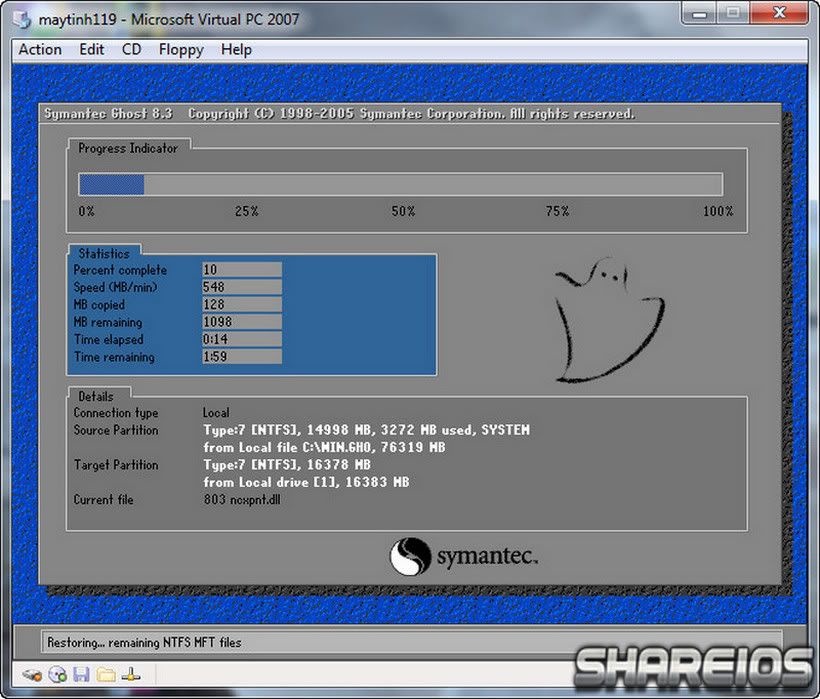
Task: Click the Ghost mascot drawing
Action: [609, 320]
